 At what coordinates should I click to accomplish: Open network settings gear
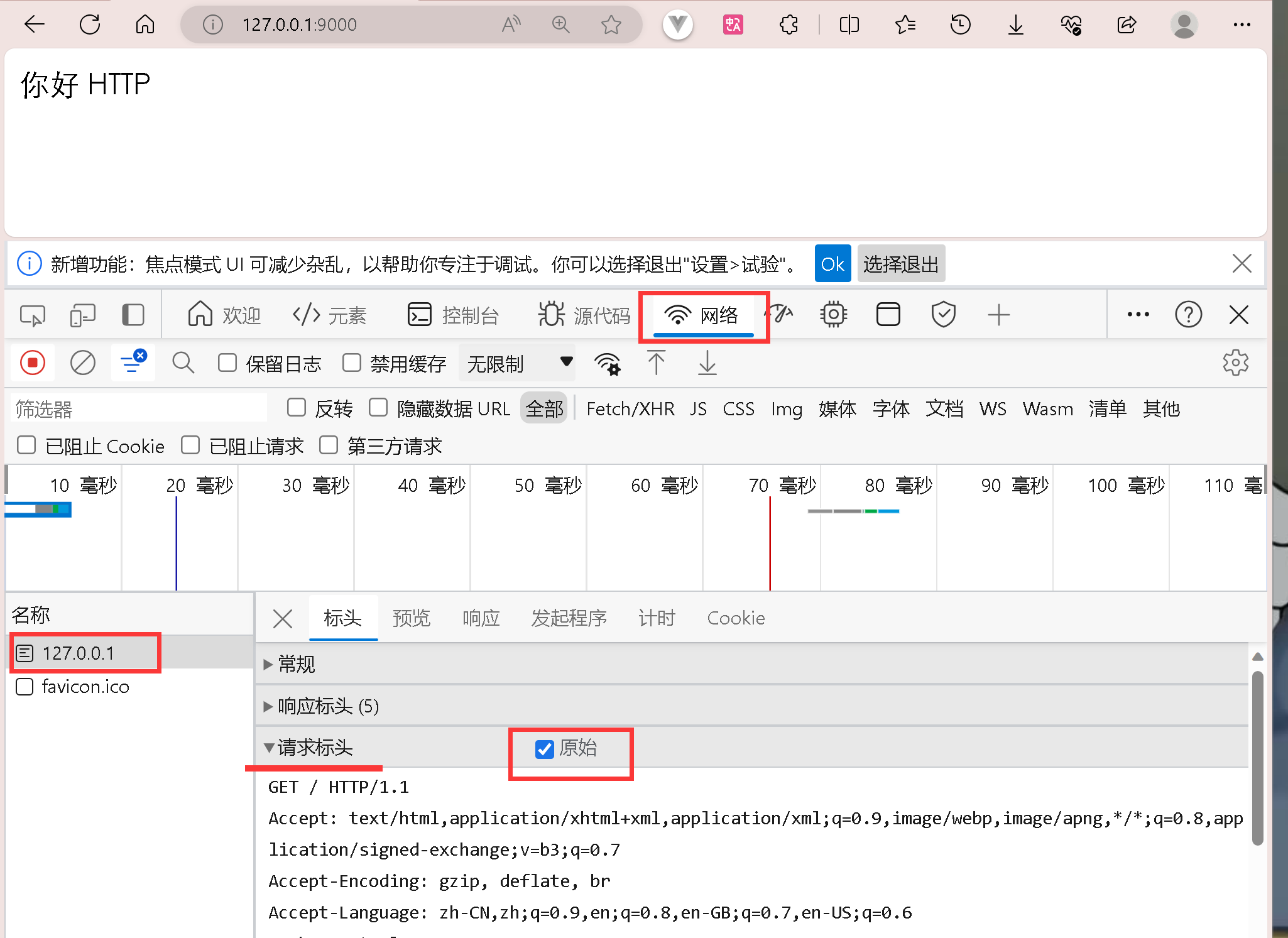pos(1236,363)
